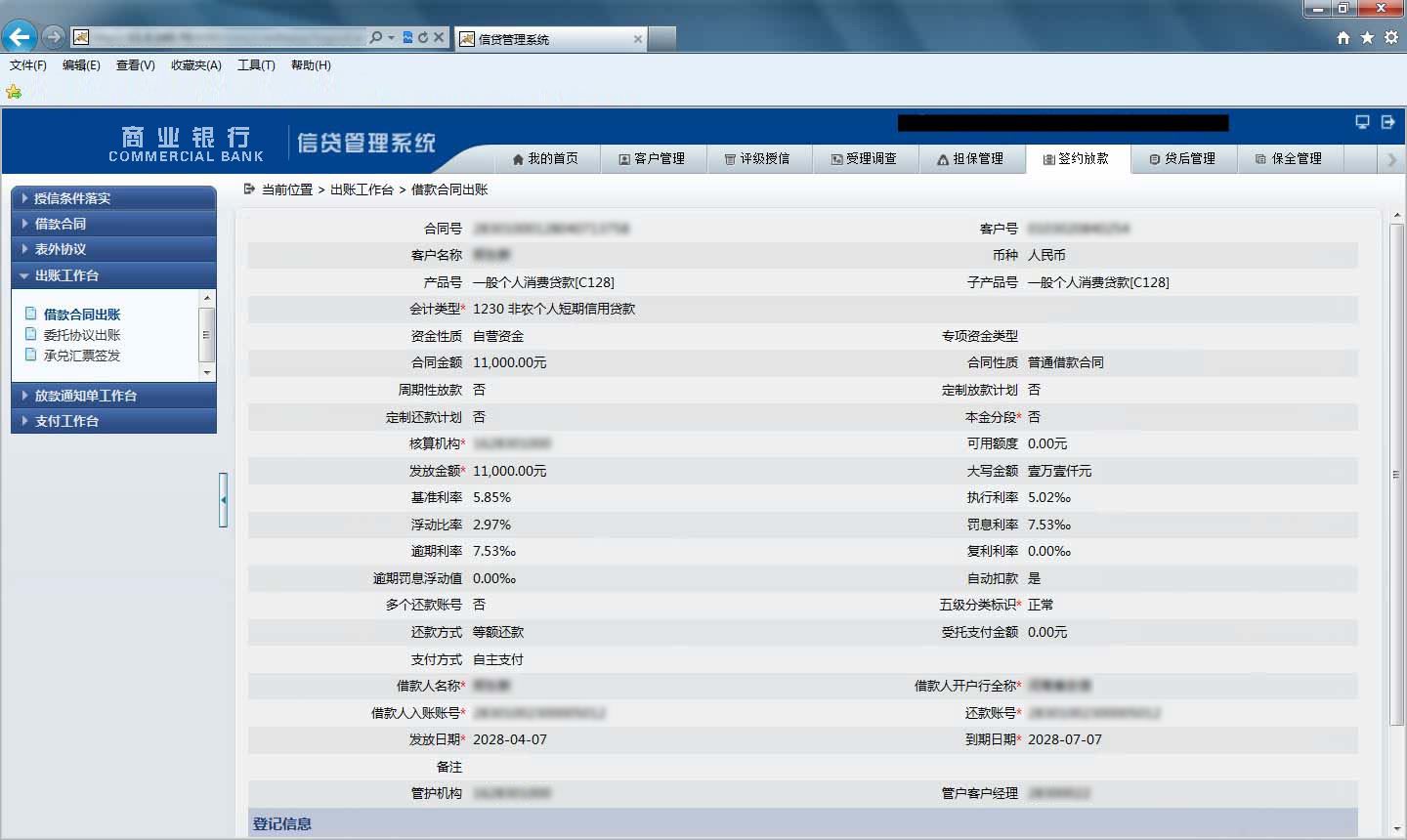Click 到期日期 value 2028-07-07
1407x840 pixels.
(1065, 739)
